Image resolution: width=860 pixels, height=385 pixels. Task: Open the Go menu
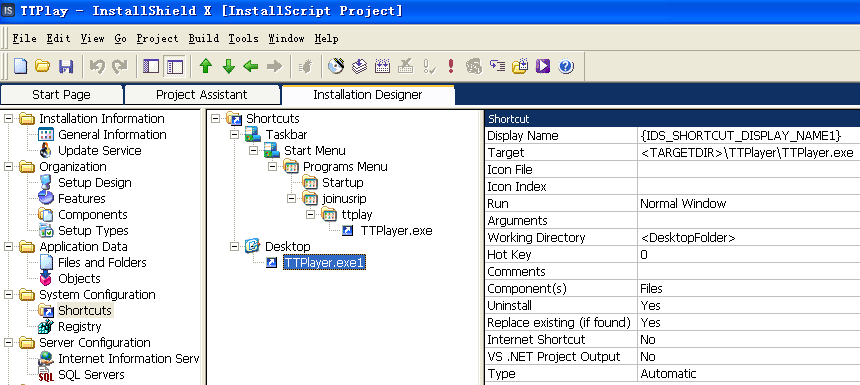(x=121, y=38)
